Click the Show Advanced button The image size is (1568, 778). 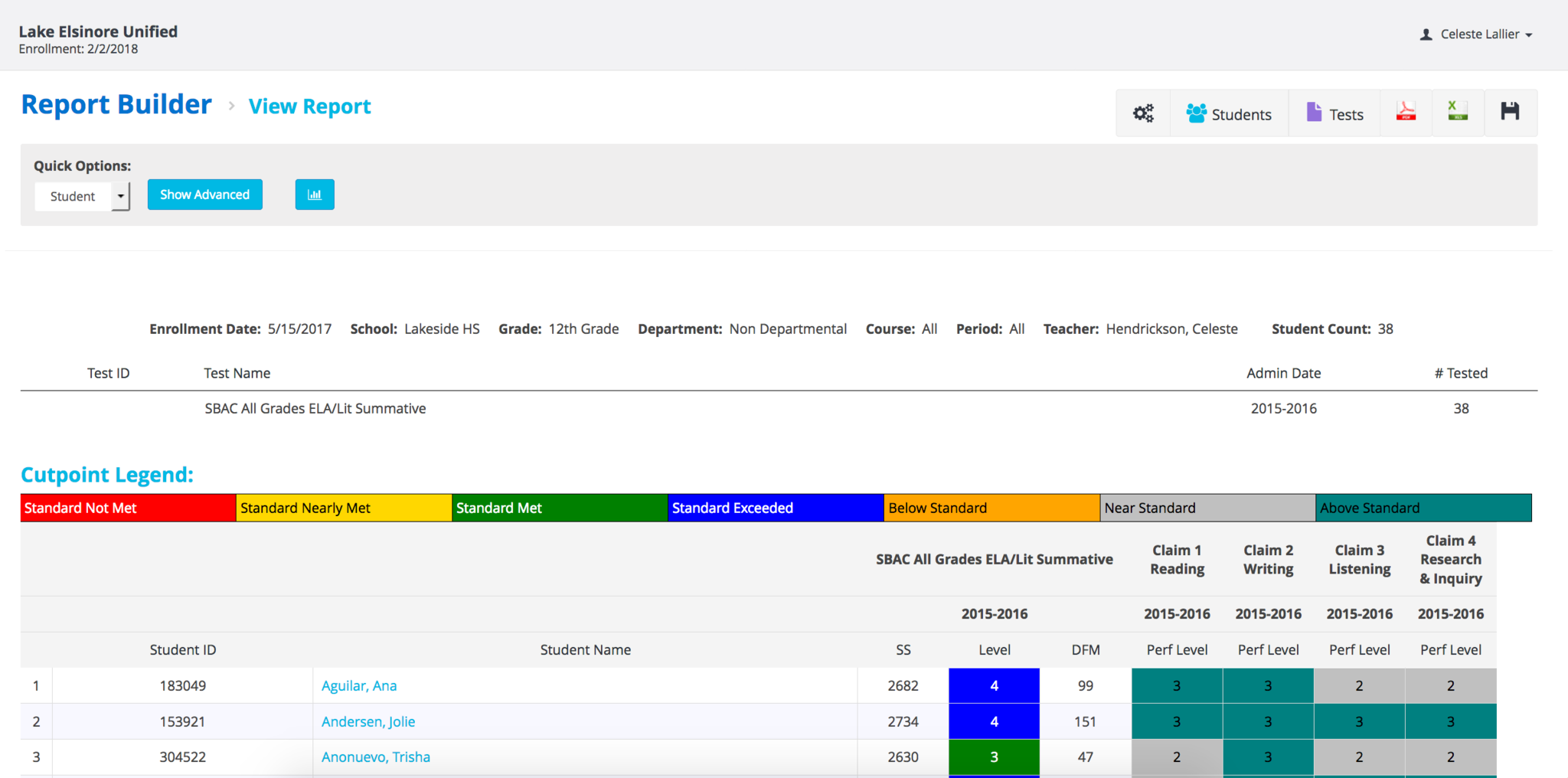coord(204,194)
